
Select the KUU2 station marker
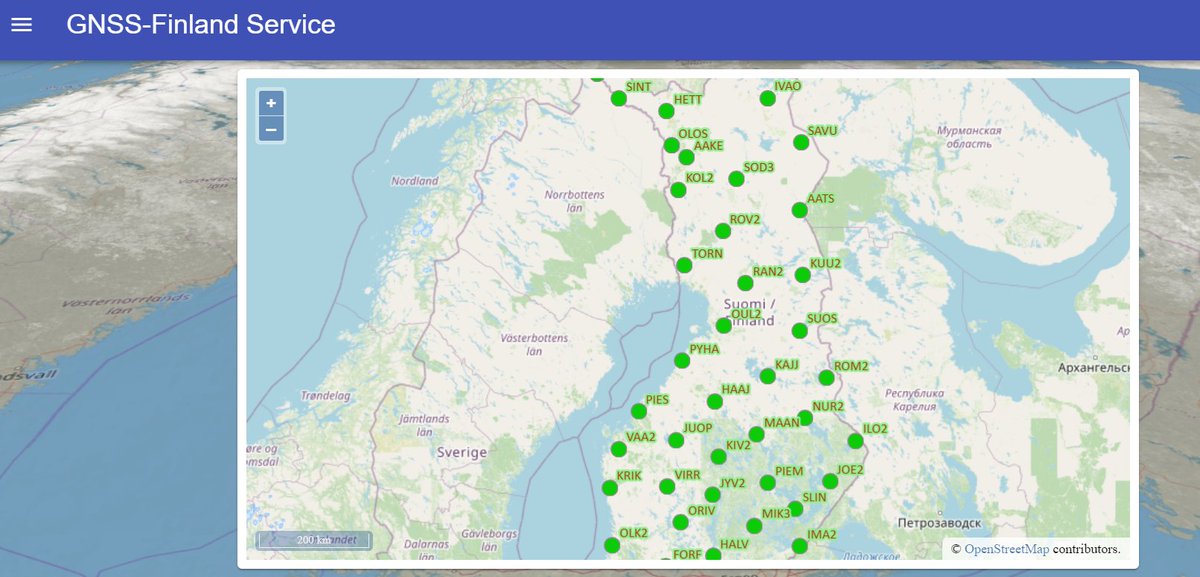pyautogui.click(x=802, y=275)
